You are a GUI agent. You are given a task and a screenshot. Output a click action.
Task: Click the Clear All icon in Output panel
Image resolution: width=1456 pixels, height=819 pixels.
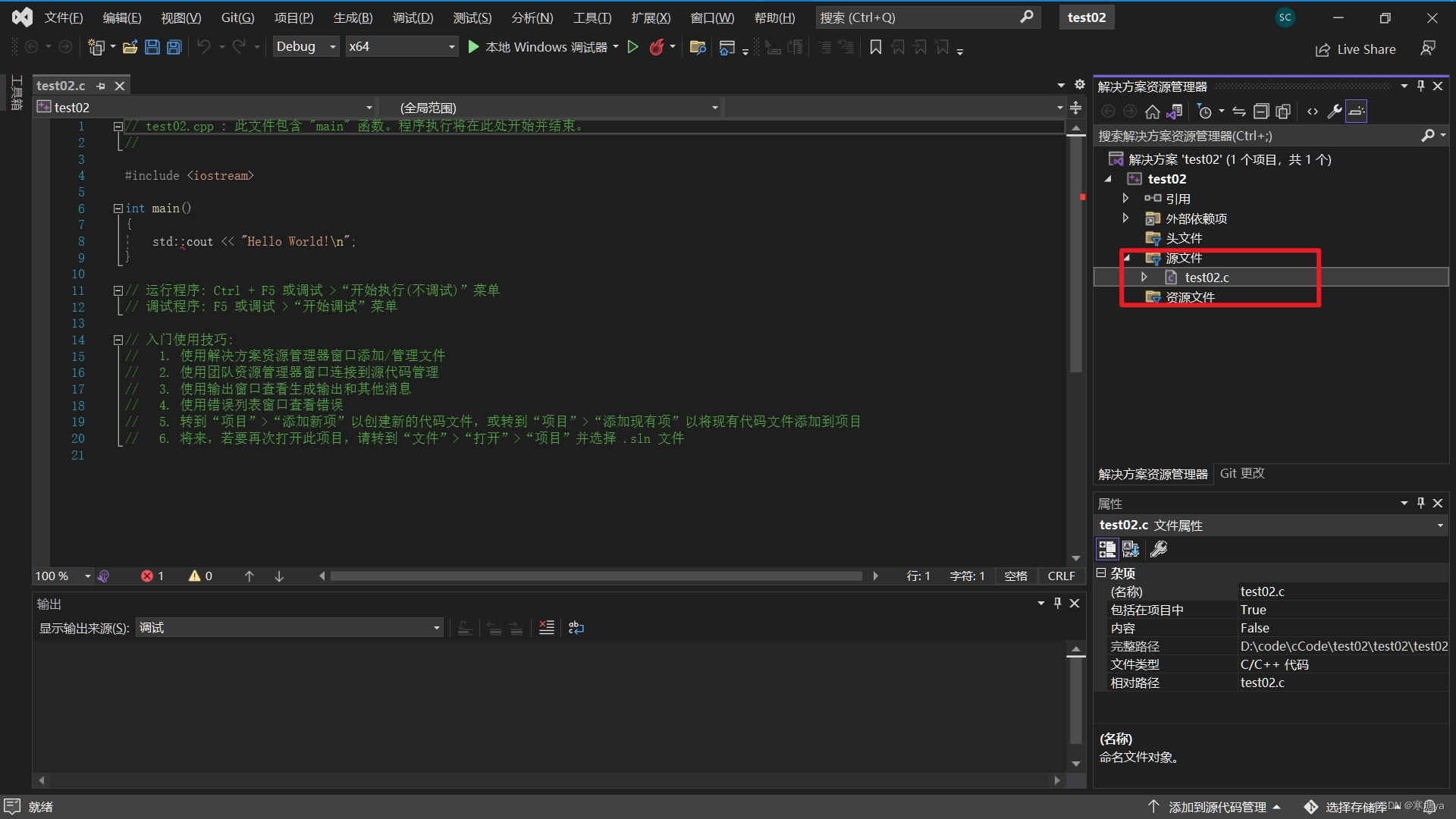546,628
